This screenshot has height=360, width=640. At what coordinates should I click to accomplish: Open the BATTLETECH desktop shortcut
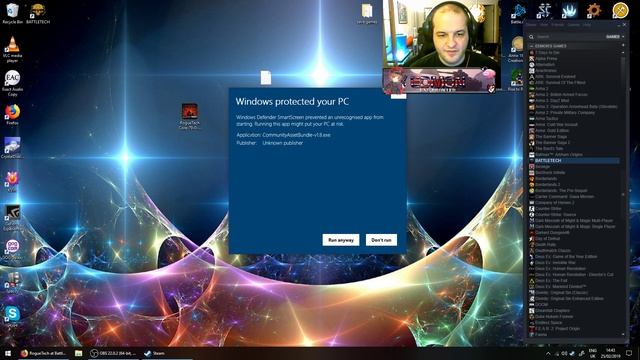[38, 13]
